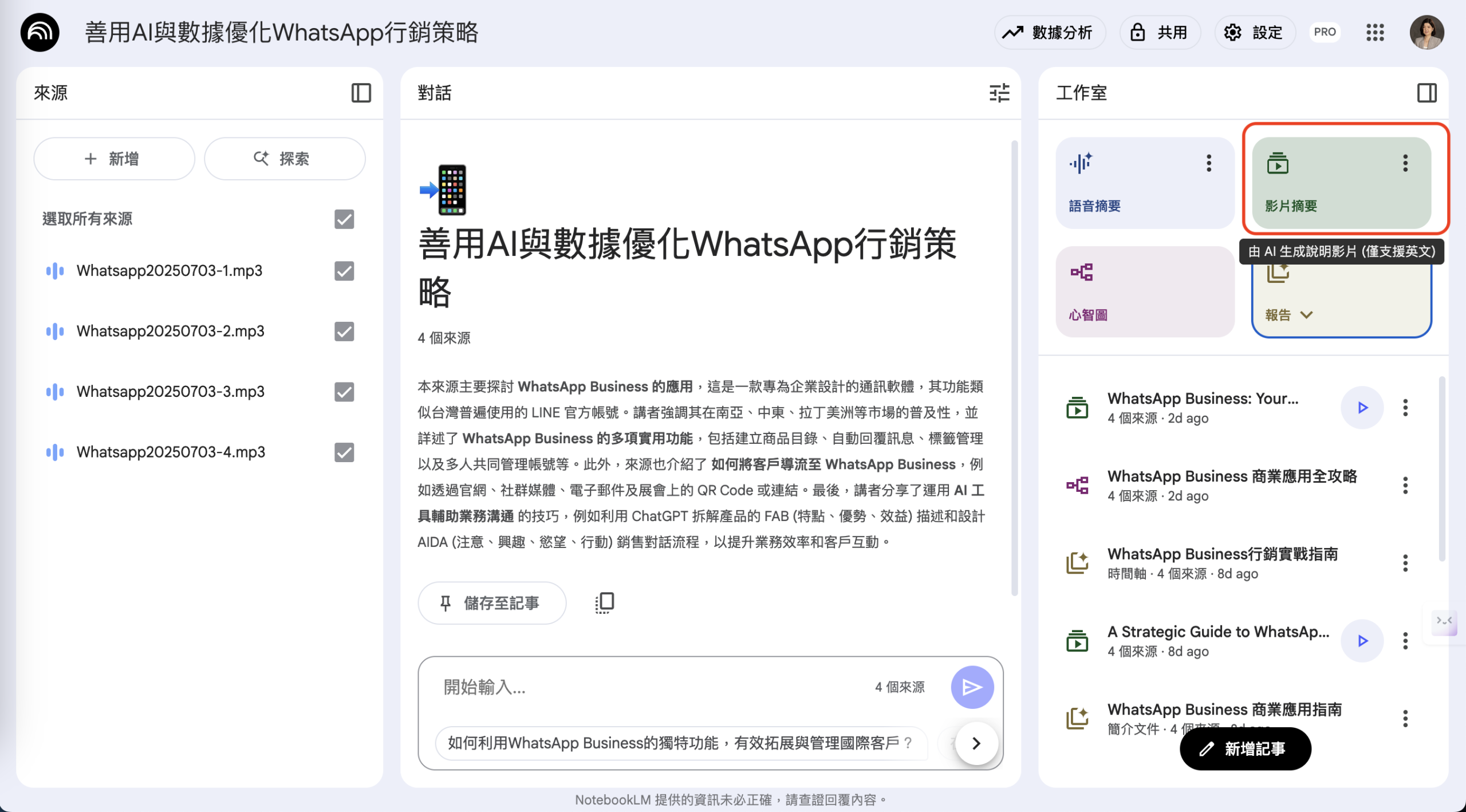Uncheck Whatsapp20250703-3.mp3 source

click(344, 392)
